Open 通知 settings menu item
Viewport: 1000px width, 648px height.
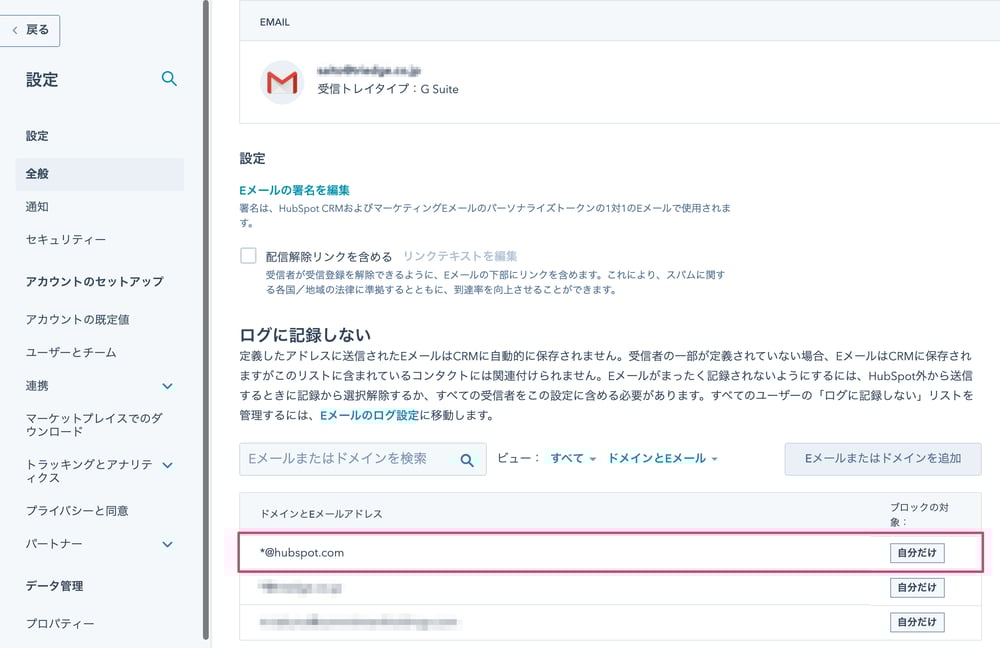37,207
